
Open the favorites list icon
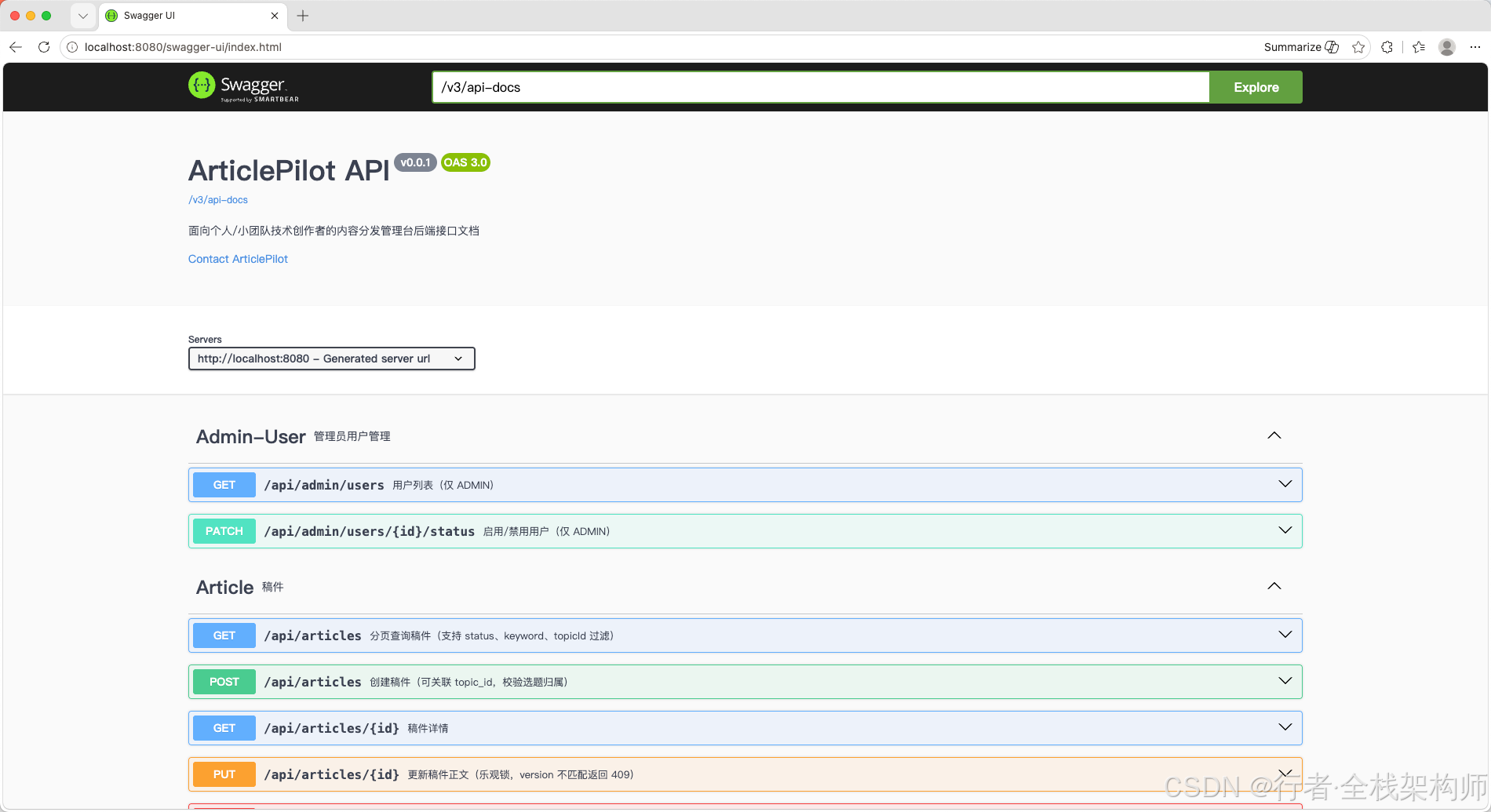click(x=1419, y=47)
